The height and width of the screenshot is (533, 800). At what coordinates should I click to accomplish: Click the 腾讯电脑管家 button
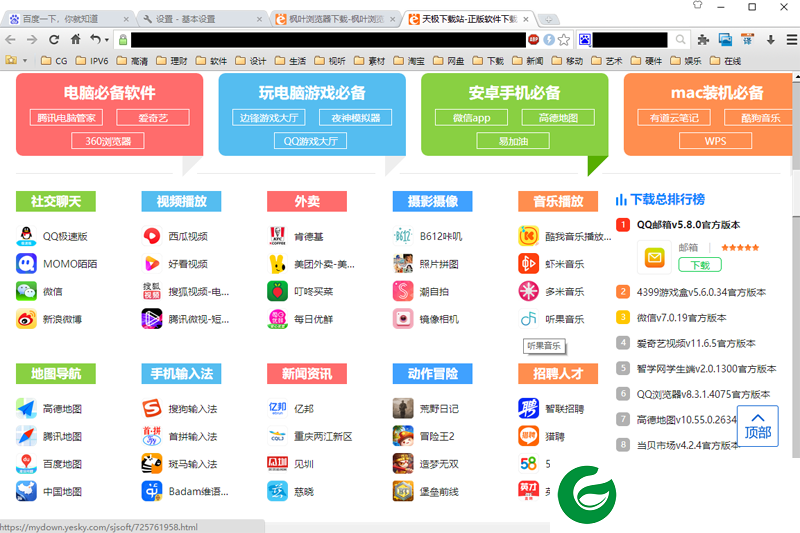coord(66,118)
